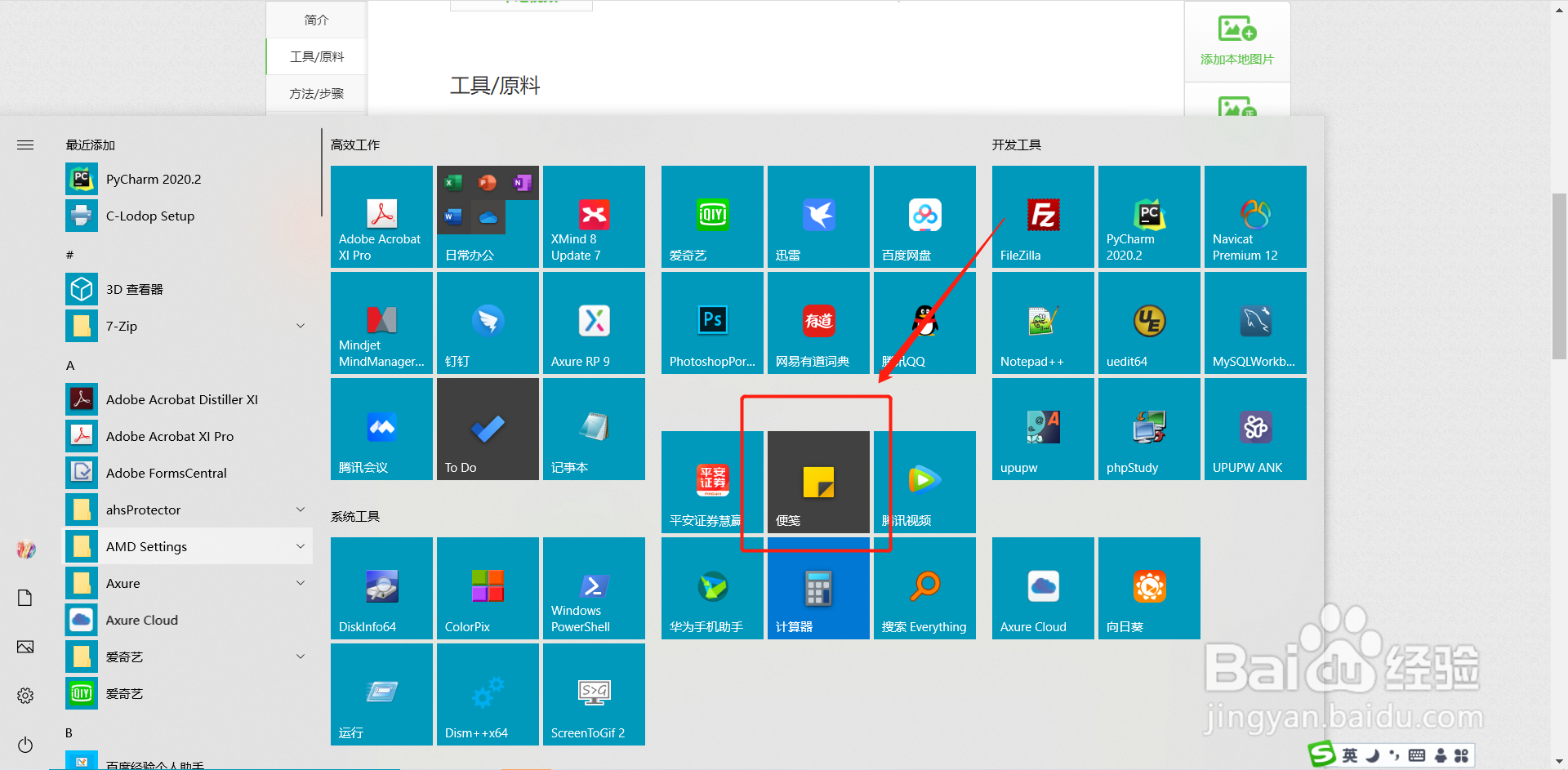The image size is (1568, 770).
Task: Start phpStudy from its tile
Action: 1148,429
